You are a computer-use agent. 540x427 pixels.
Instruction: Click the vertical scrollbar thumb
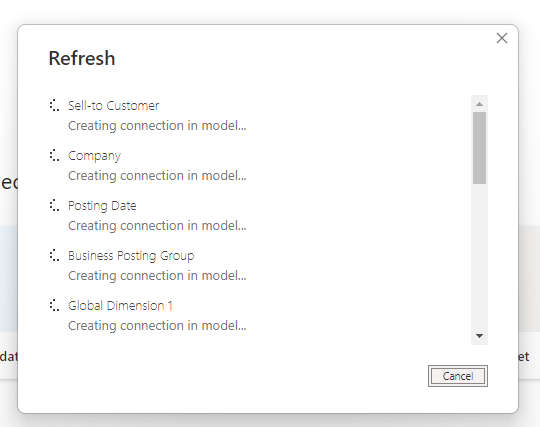[x=479, y=148]
